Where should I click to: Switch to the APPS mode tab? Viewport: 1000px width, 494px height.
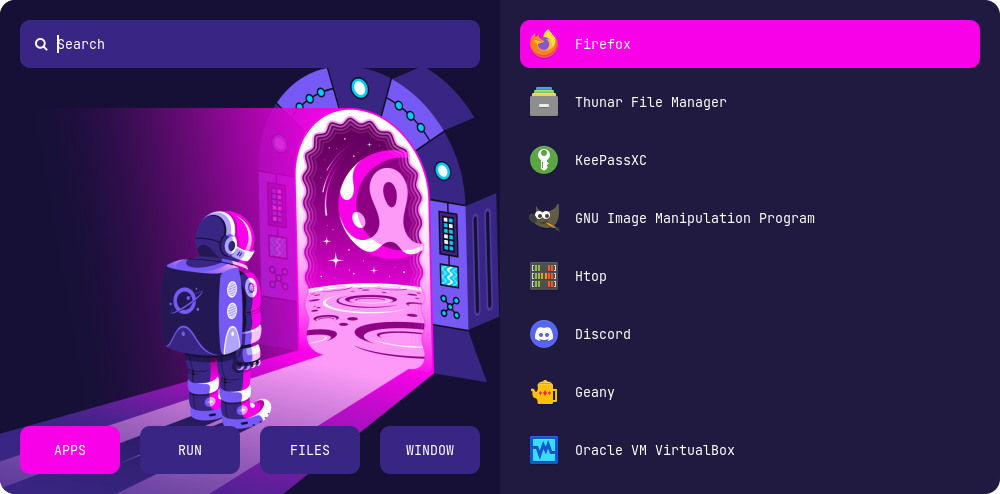tap(70, 450)
